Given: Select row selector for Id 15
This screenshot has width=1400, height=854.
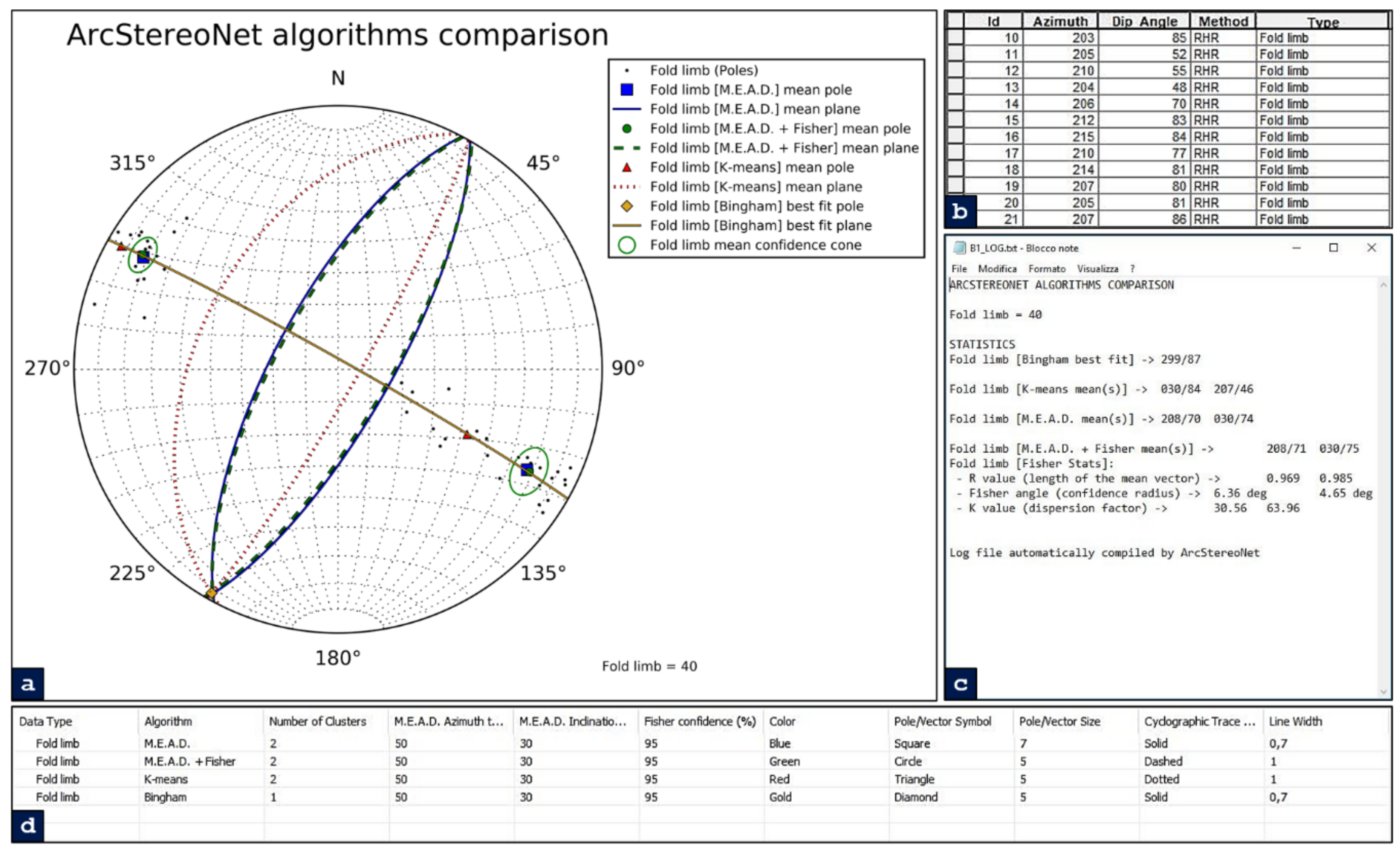Looking at the screenshot, I should pyautogui.click(x=955, y=120).
